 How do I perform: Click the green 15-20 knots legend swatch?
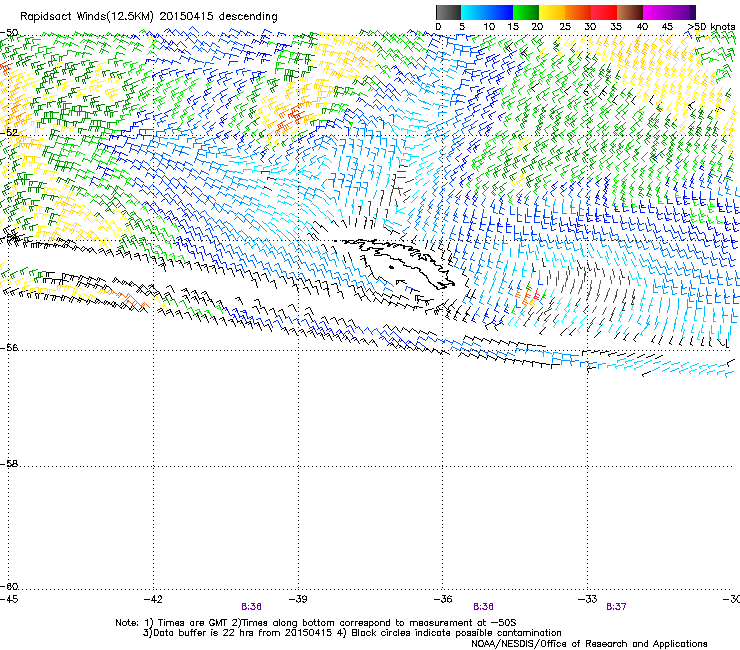tap(526, 12)
